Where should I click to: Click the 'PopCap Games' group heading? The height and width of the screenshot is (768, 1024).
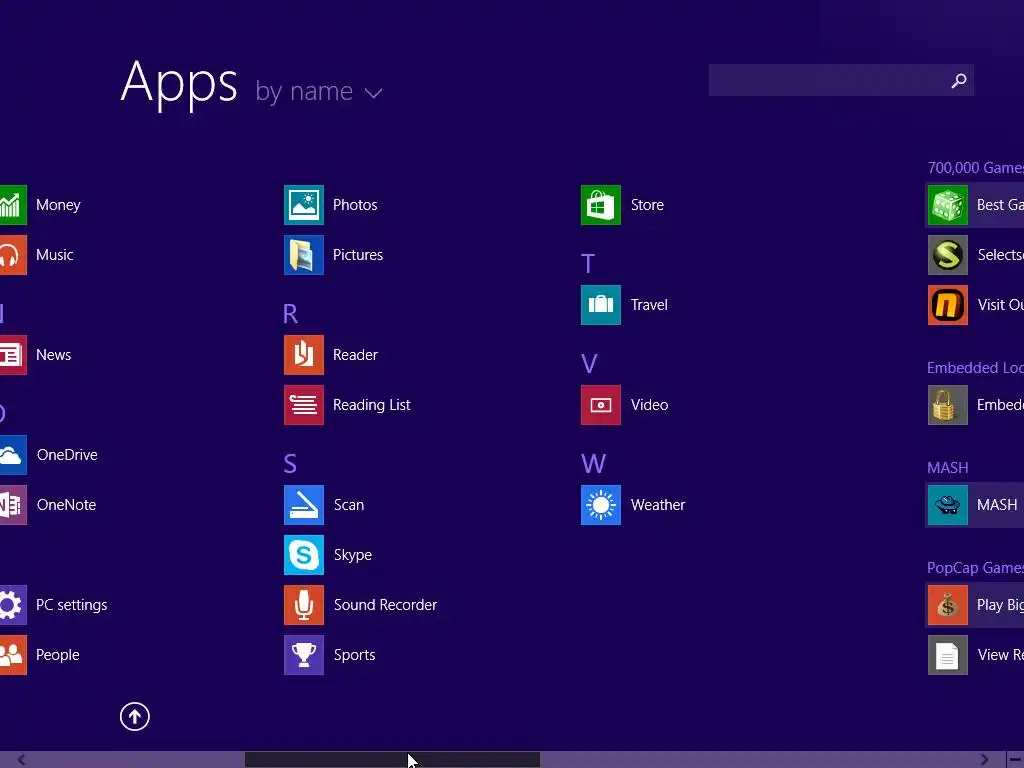975,568
